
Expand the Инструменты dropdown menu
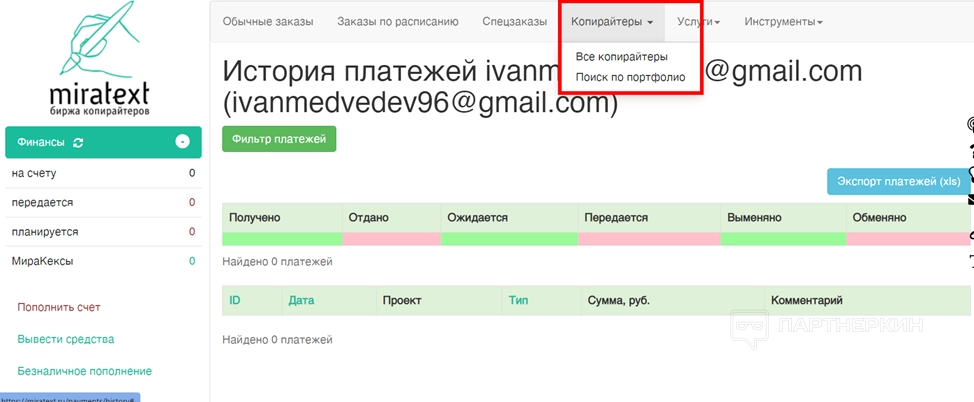(783, 22)
